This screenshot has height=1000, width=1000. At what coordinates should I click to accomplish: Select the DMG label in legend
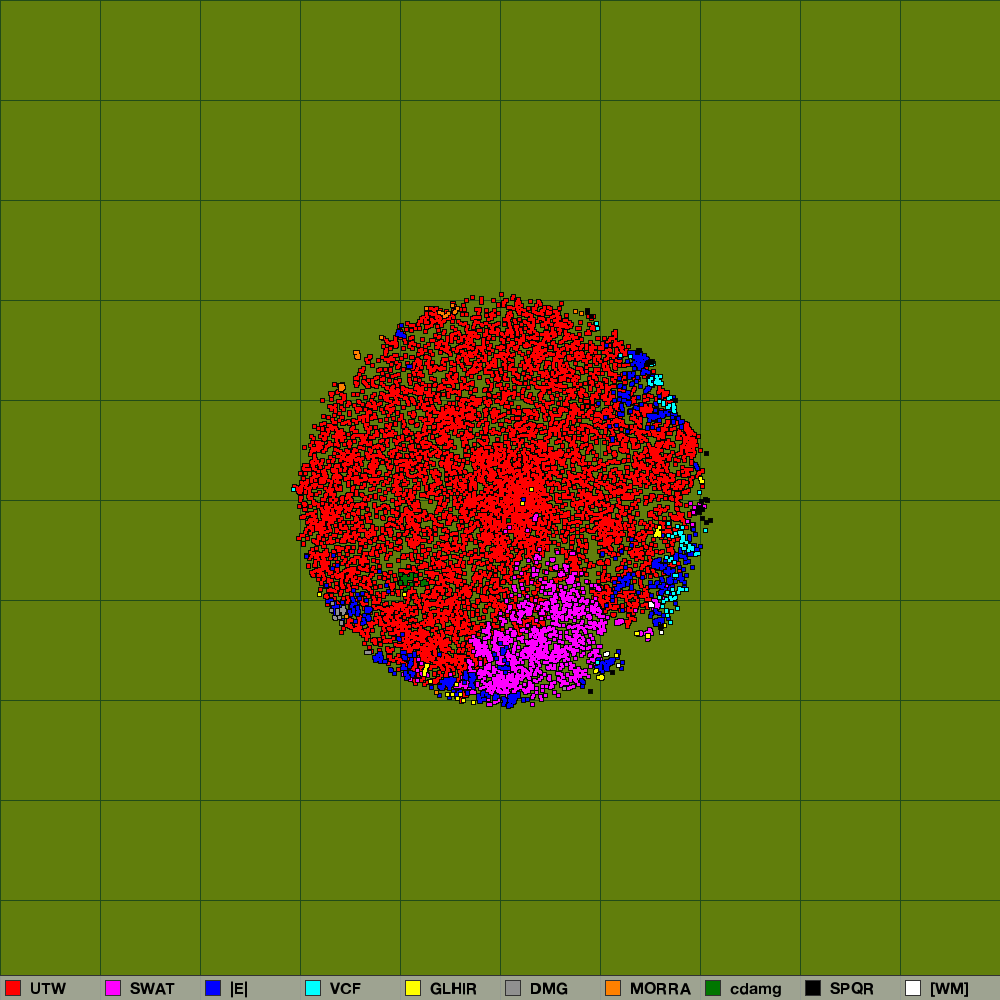[548, 989]
